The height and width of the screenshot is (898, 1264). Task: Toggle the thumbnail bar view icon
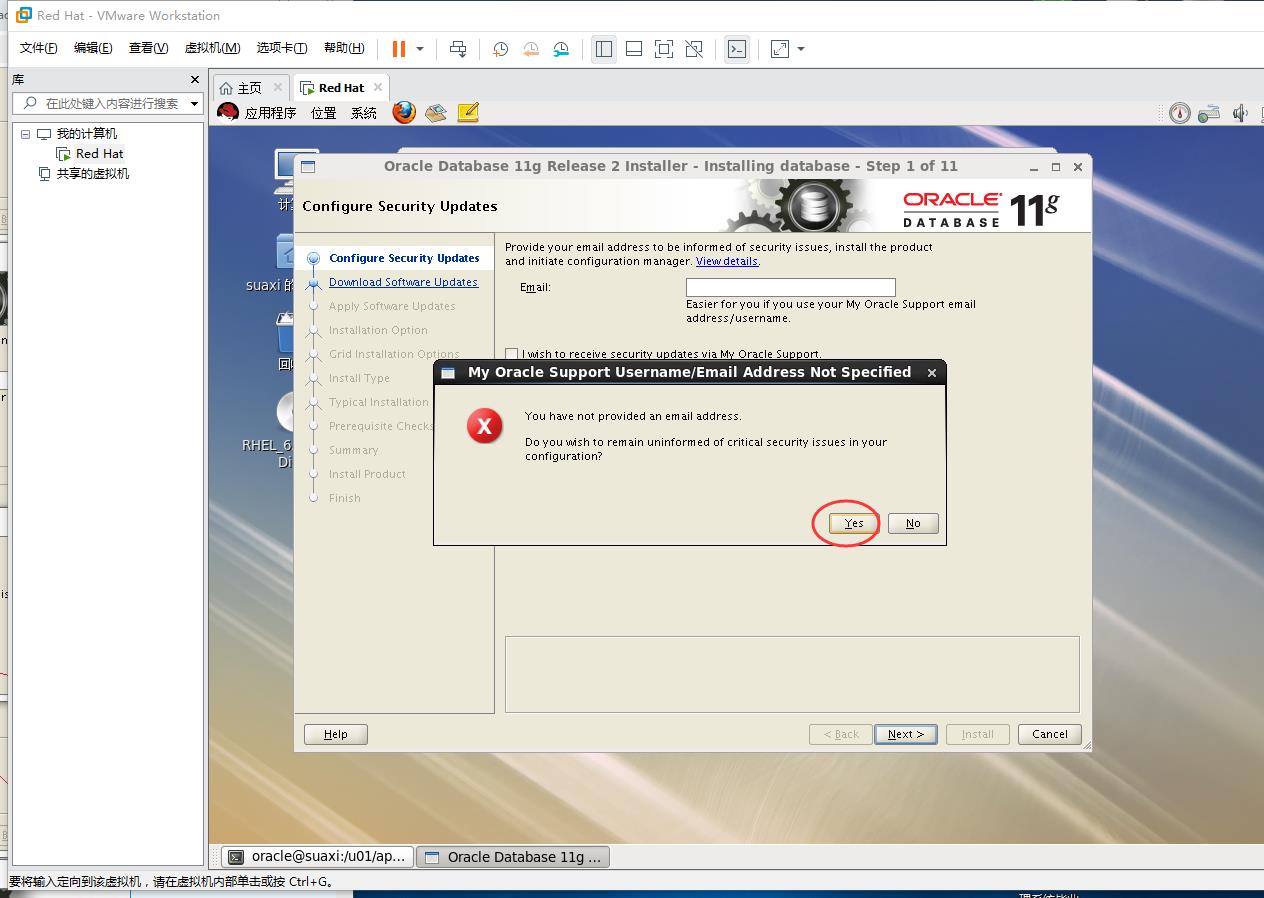point(634,49)
